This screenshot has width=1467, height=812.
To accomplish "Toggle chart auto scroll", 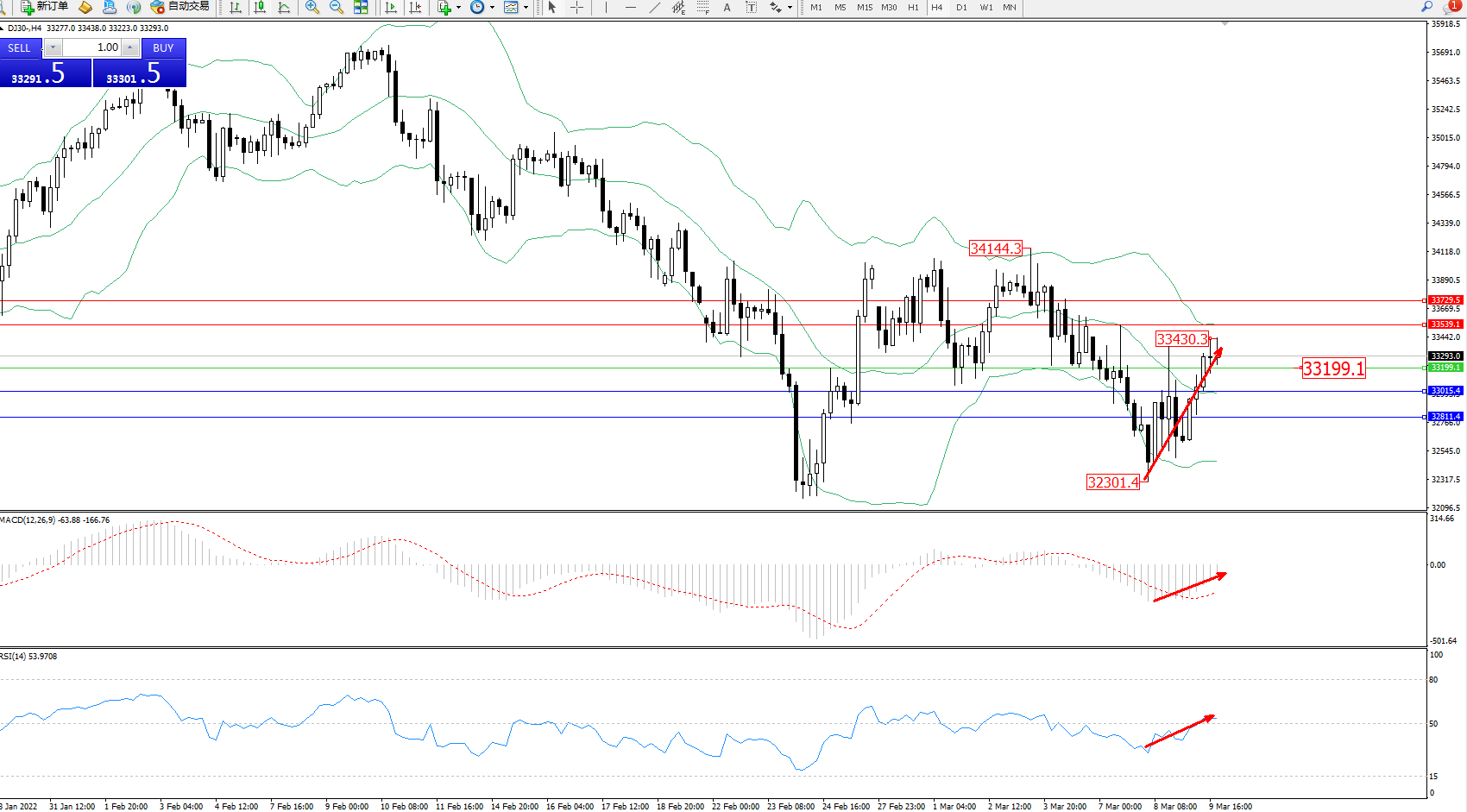I will (x=391, y=7).
